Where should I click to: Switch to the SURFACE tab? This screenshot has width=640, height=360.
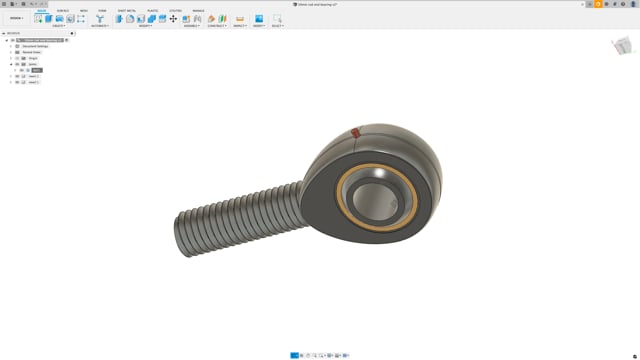63,11
